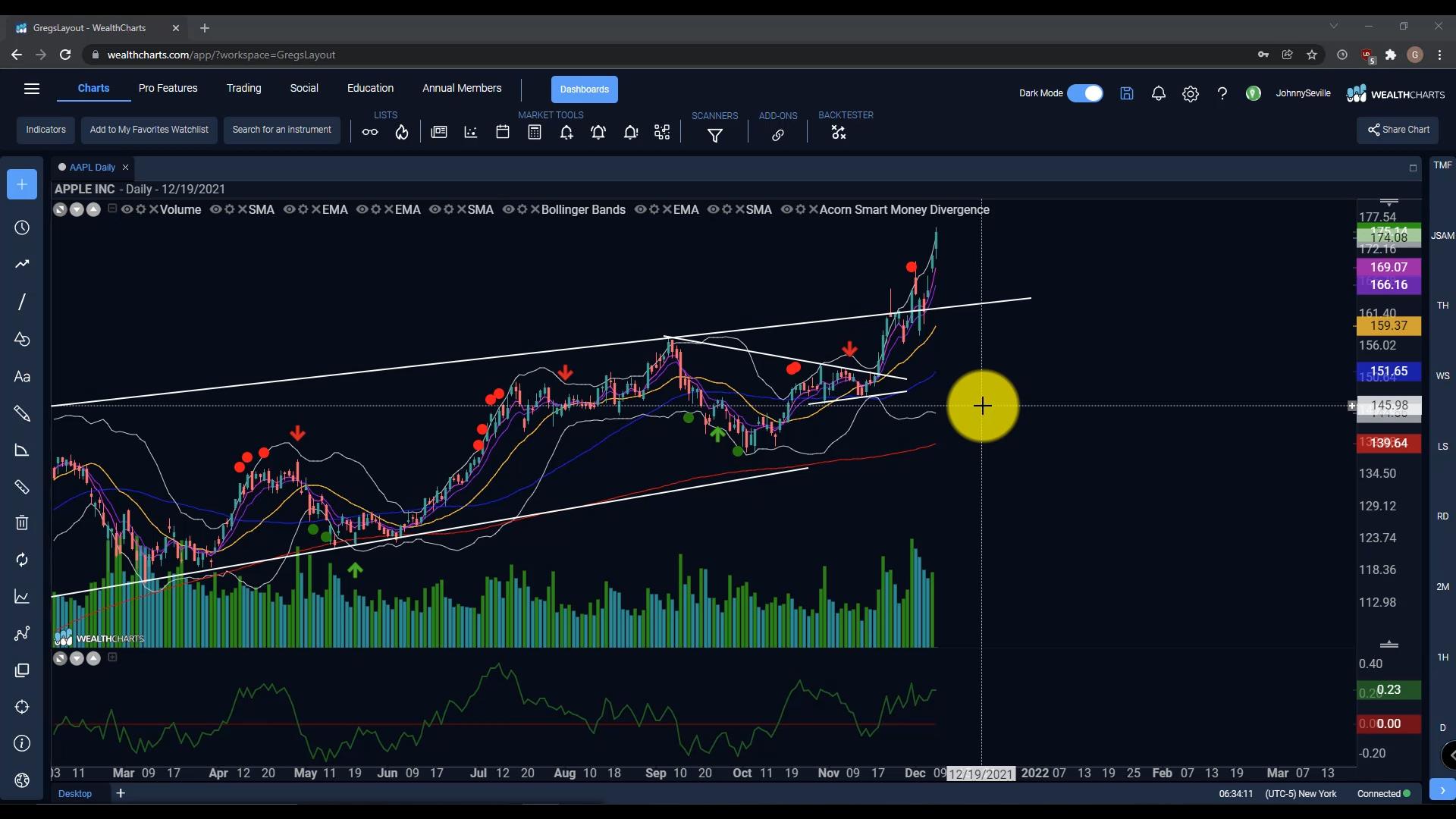Image resolution: width=1456 pixels, height=819 pixels.
Task: Click Add to My Favorites Watchlist
Action: point(149,130)
